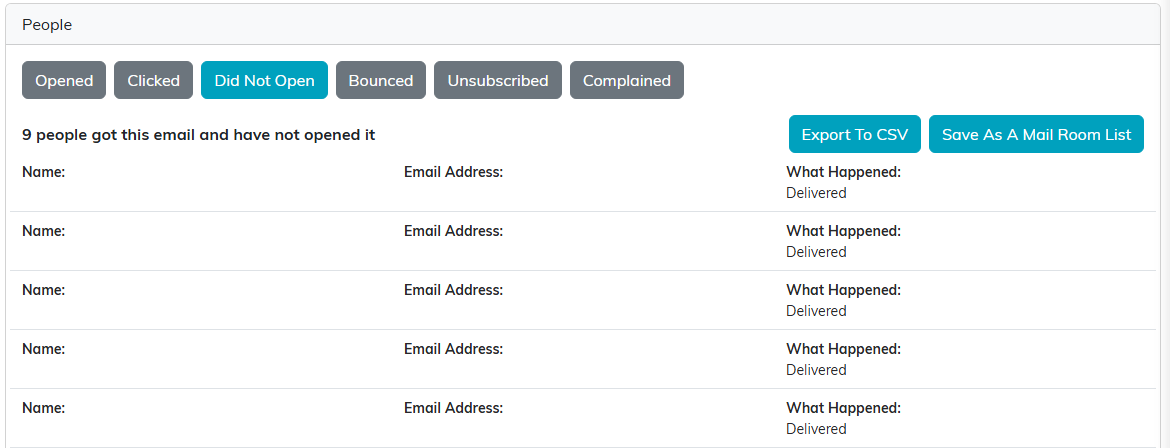The height and width of the screenshot is (448, 1170).
Task: Select the '9 people got this email' summary text
Action: coord(198,135)
